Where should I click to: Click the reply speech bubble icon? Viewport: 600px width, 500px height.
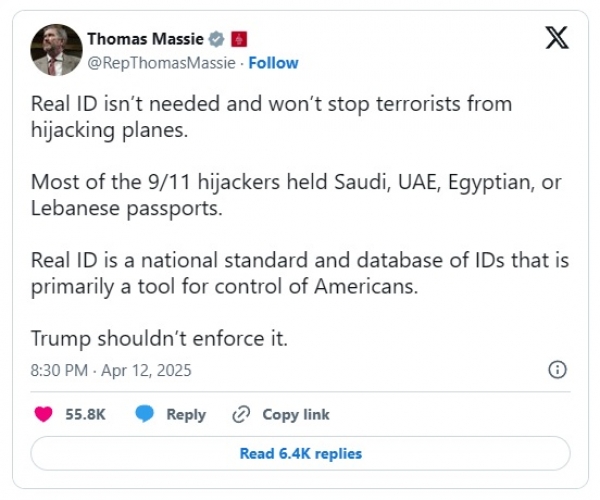pos(144,414)
